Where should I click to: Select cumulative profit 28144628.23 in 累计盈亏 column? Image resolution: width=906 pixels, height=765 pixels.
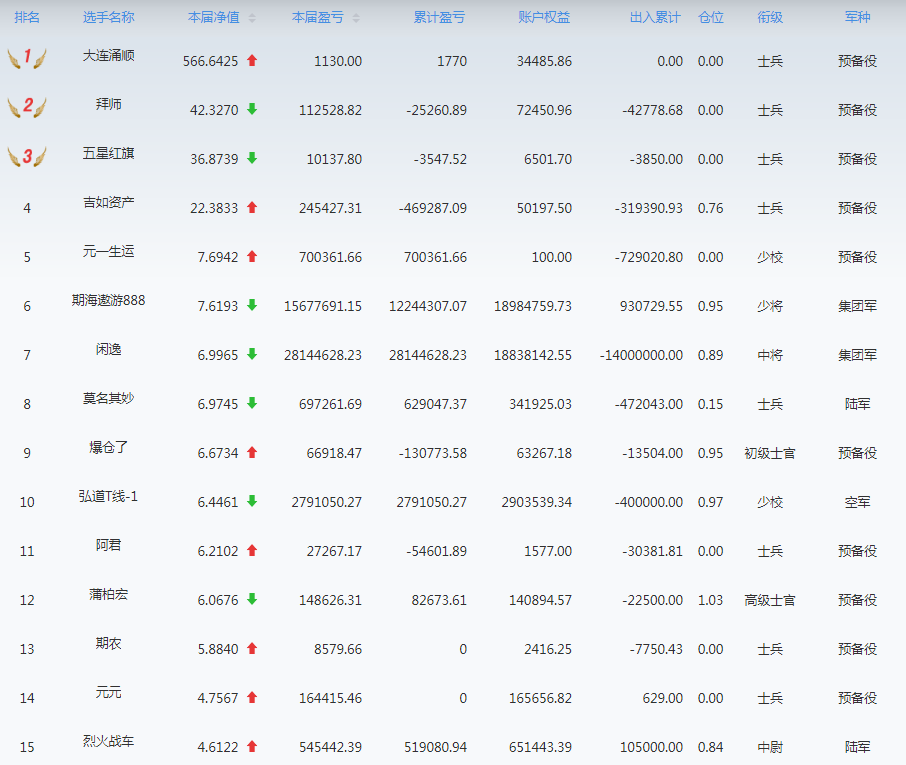(x=428, y=355)
